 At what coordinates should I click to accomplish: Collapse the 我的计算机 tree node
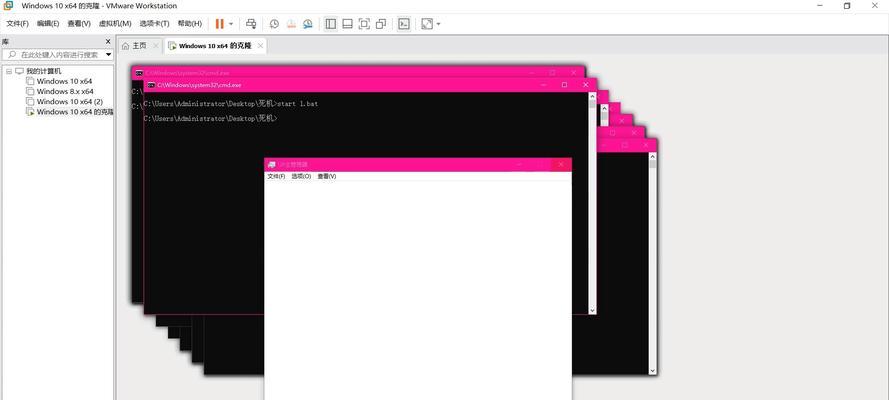[x=9, y=71]
